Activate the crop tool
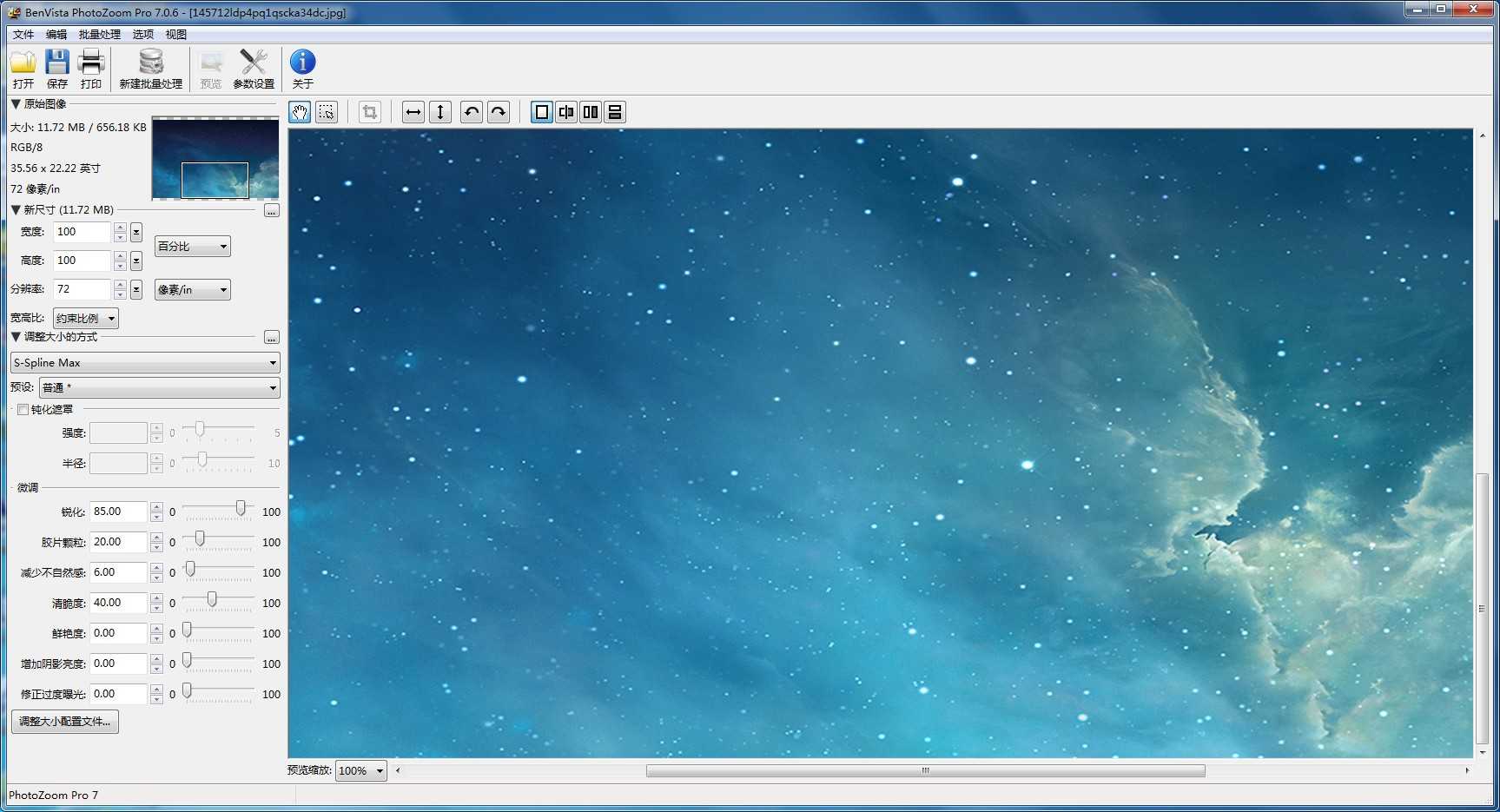This screenshot has height=812, width=1500. coord(370,112)
